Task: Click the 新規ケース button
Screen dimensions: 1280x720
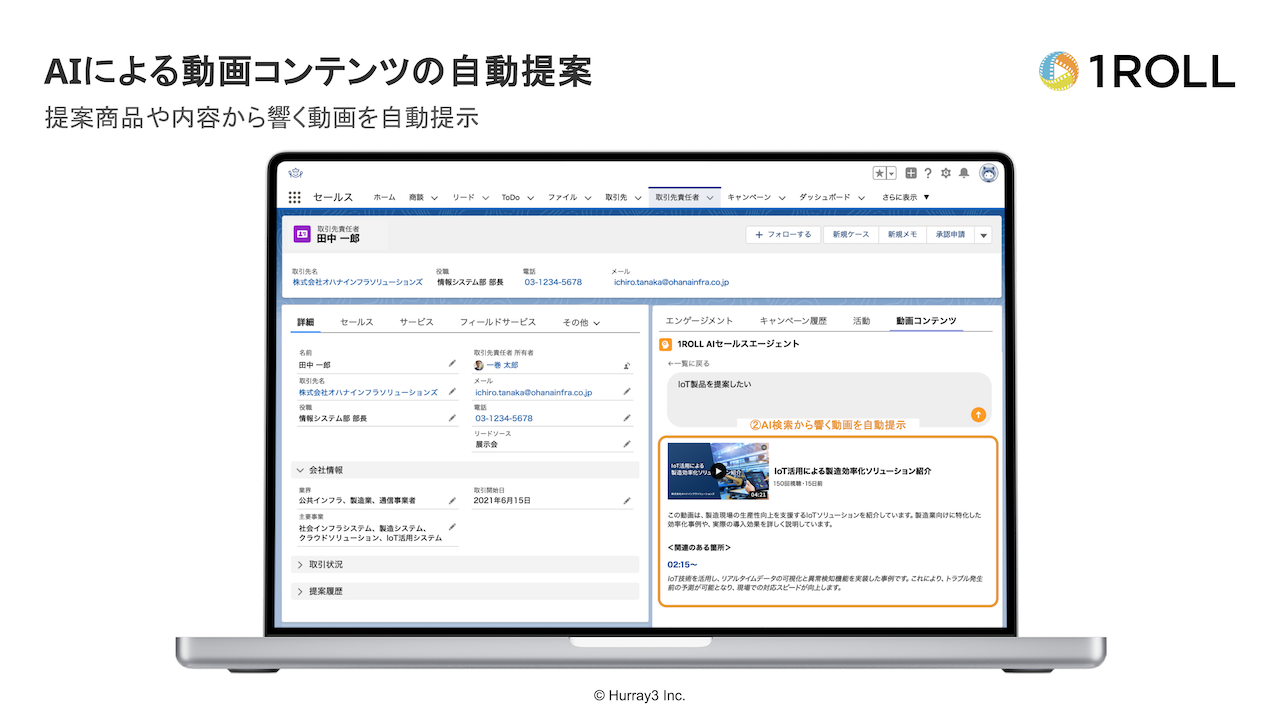Action: (x=849, y=235)
